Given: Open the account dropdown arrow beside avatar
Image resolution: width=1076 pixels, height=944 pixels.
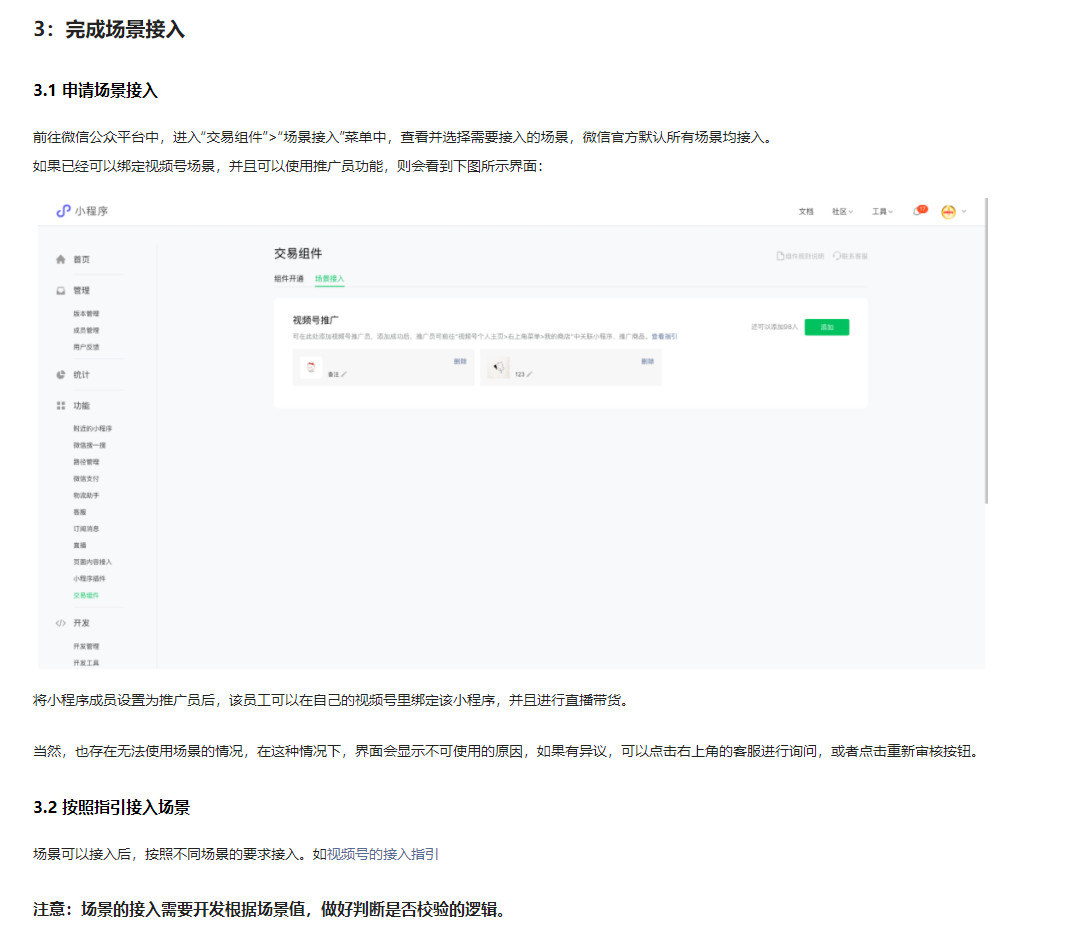Looking at the screenshot, I should [x=964, y=211].
